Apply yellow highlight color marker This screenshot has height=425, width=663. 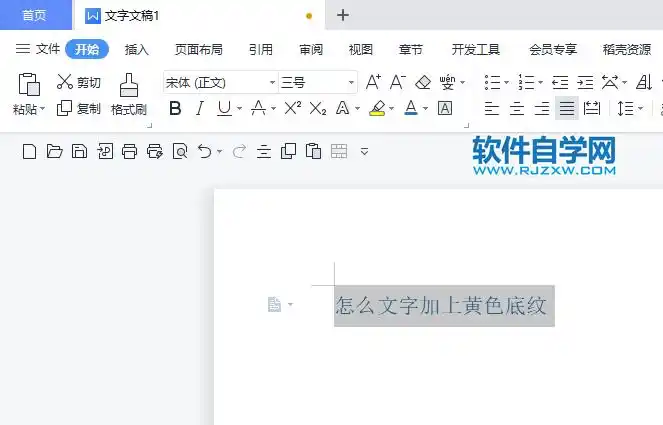[377, 108]
